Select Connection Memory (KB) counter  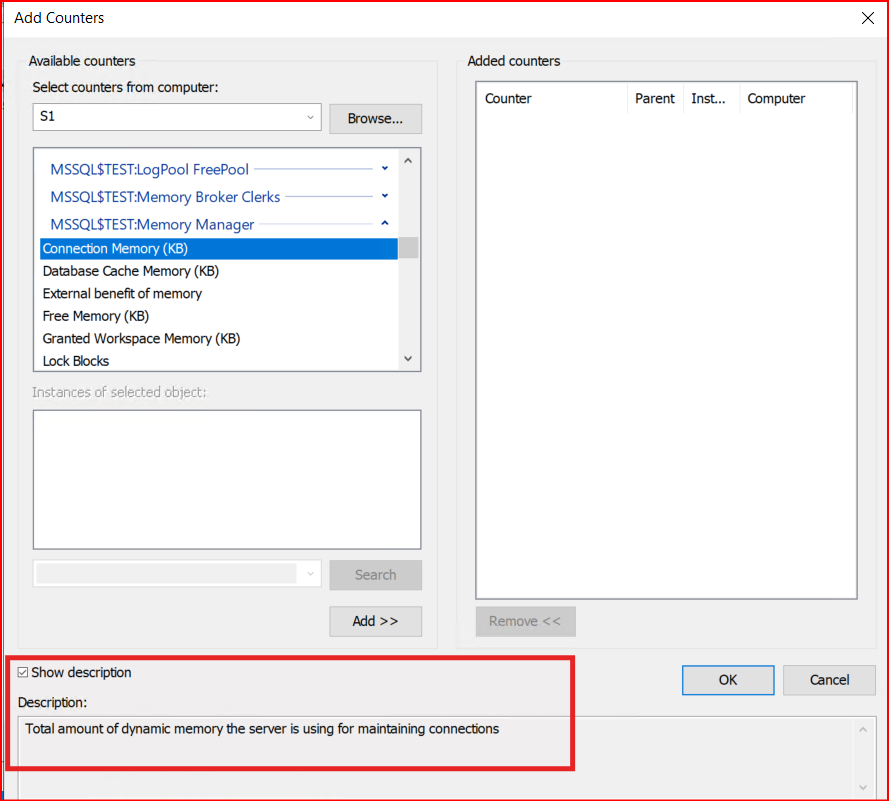pyautogui.click(x=115, y=249)
